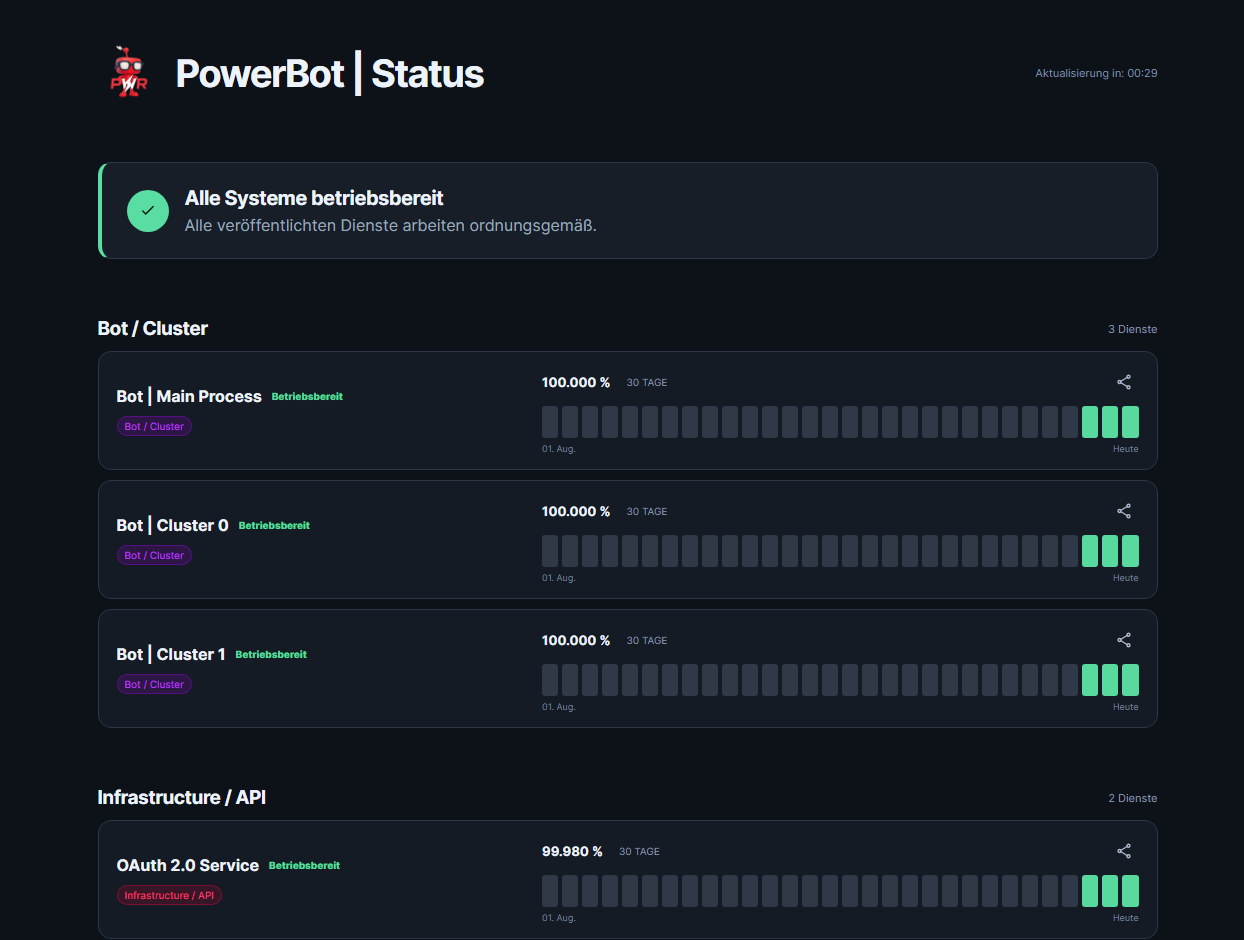The height and width of the screenshot is (940, 1244).
Task: Click the Heute label under Cluster 1 bars
Action: pos(1126,707)
